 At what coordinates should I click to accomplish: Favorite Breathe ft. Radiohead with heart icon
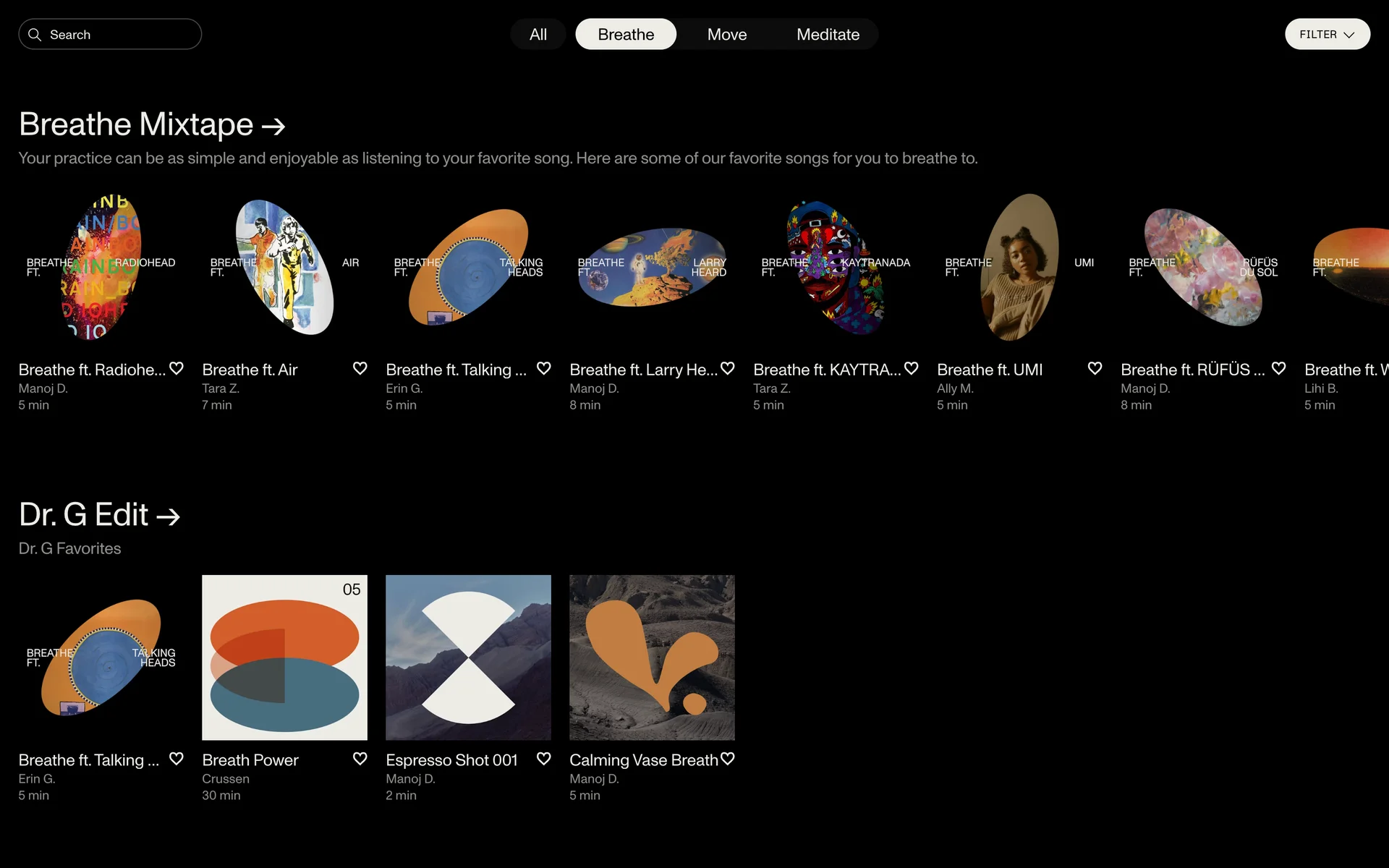(177, 368)
